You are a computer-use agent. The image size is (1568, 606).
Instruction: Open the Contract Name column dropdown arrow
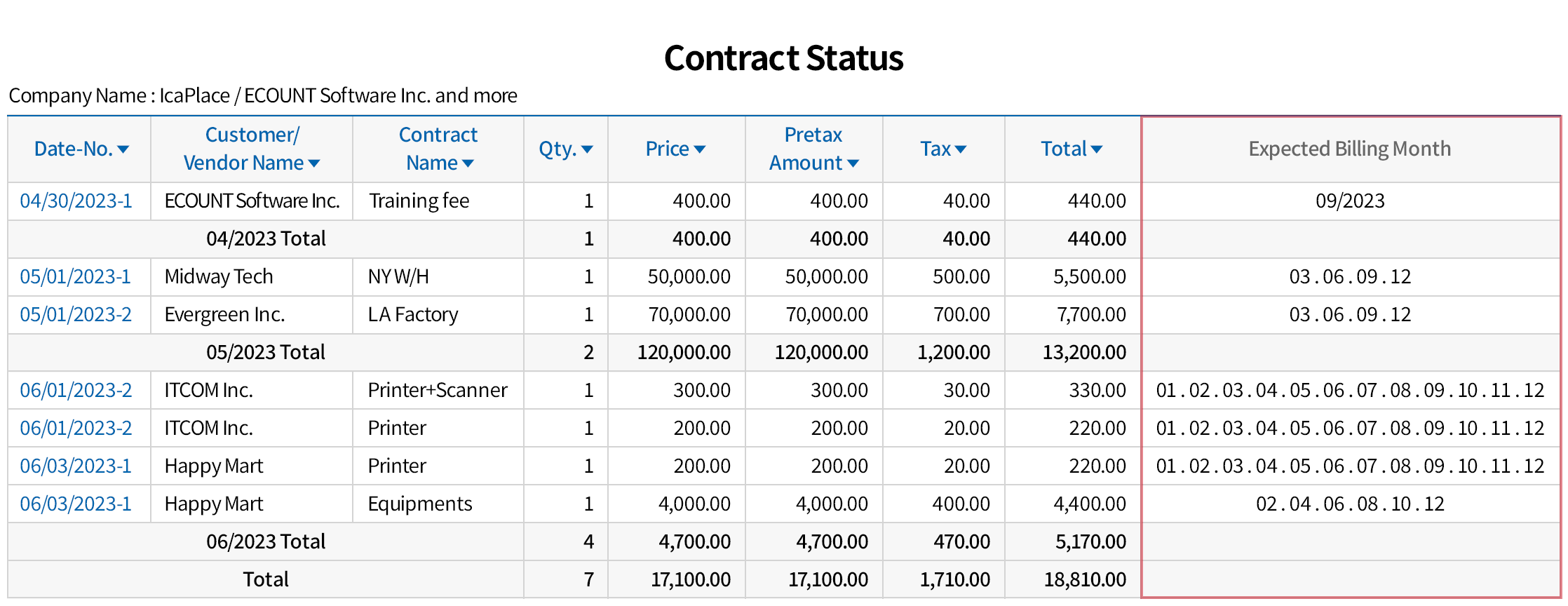(468, 163)
